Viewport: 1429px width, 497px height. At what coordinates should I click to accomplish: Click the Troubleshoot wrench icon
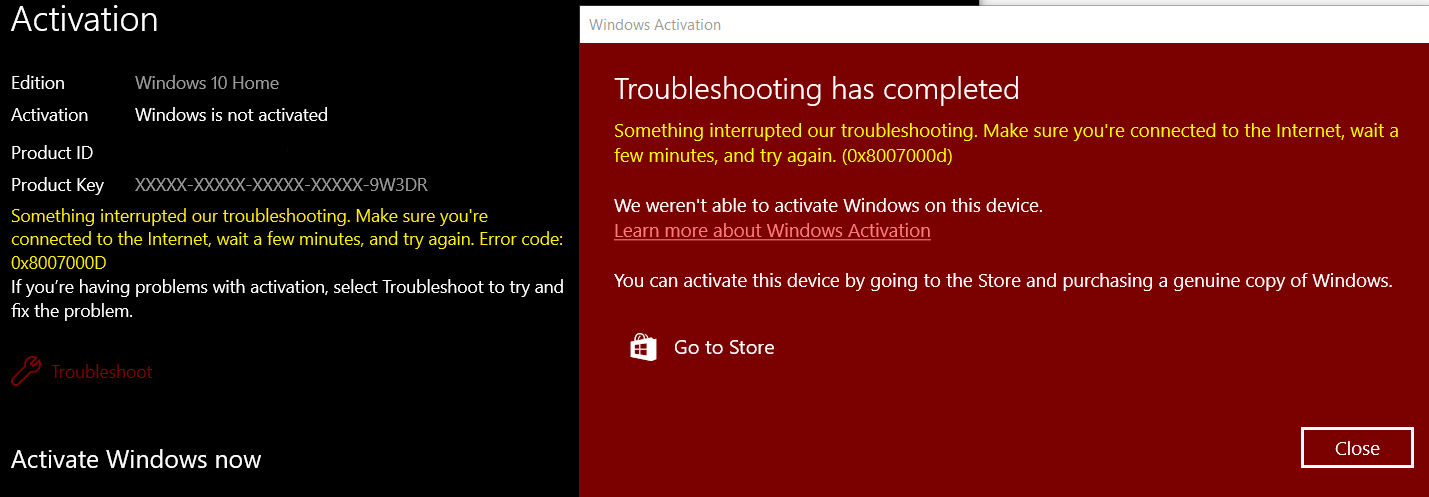point(25,372)
